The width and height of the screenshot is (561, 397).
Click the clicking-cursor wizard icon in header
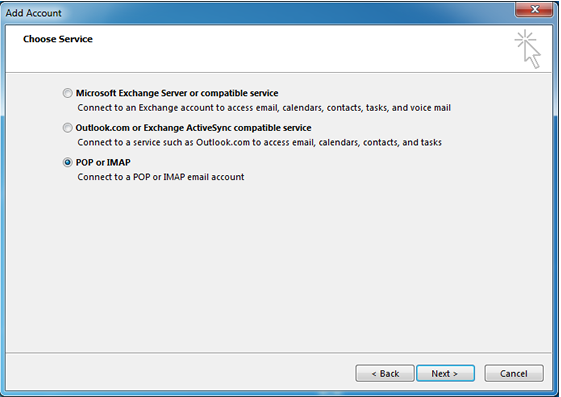point(528,49)
